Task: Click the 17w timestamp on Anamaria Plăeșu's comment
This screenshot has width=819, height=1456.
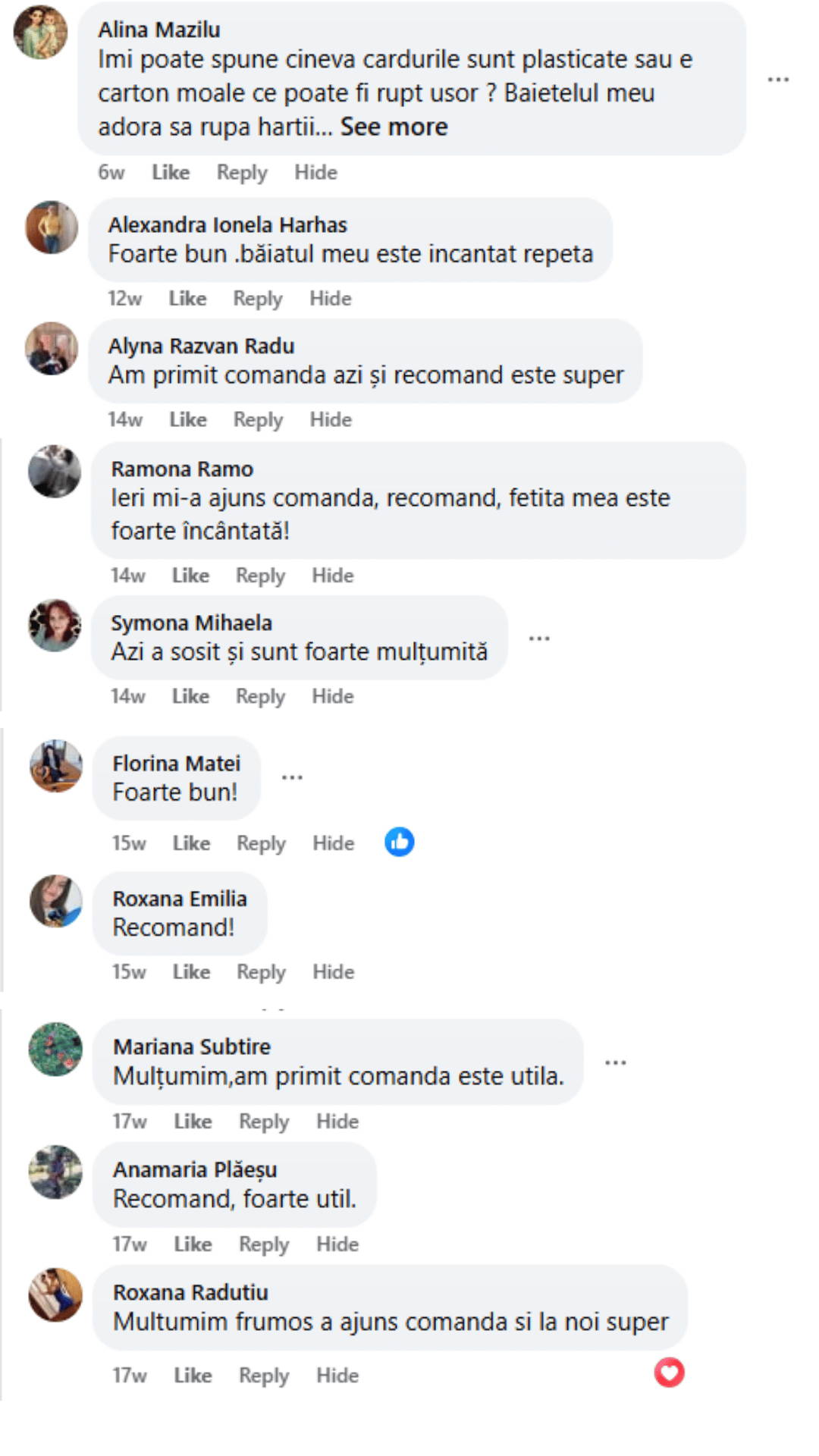Action: pyautogui.click(x=130, y=1244)
